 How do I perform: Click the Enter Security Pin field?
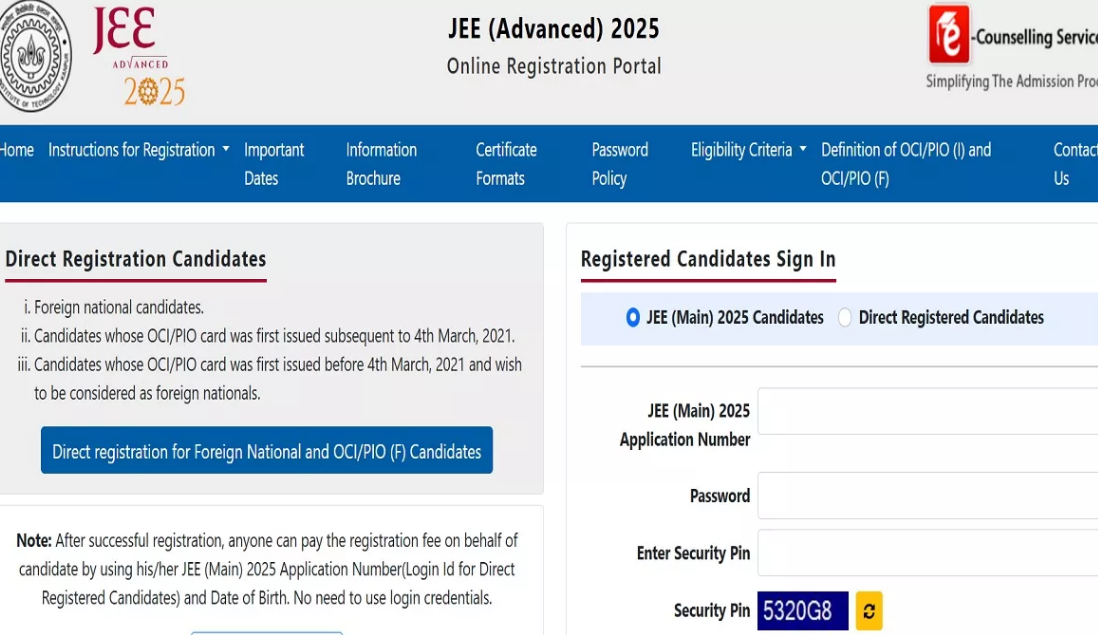point(927,553)
